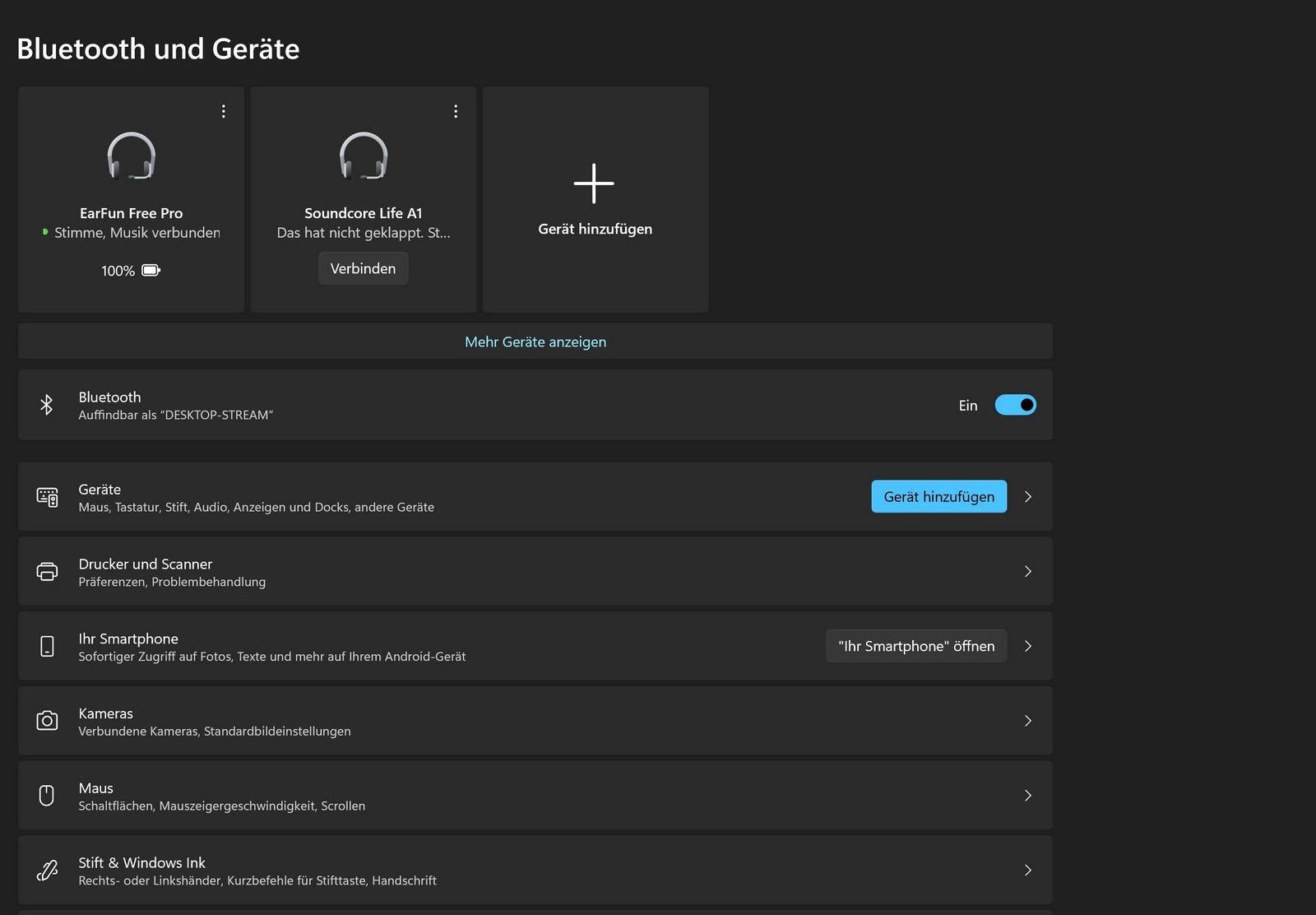Expand the Drucker und Scanner chevron
The height and width of the screenshot is (915, 1316).
point(1028,572)
